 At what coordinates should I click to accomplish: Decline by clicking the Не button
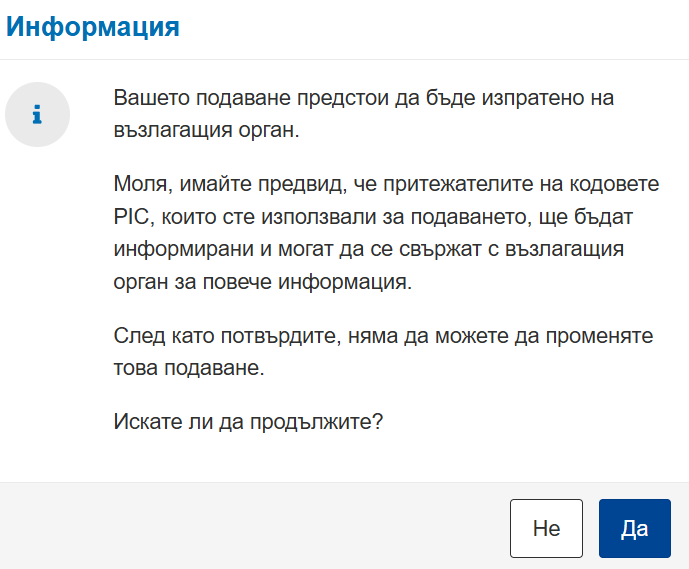(546, 528)
